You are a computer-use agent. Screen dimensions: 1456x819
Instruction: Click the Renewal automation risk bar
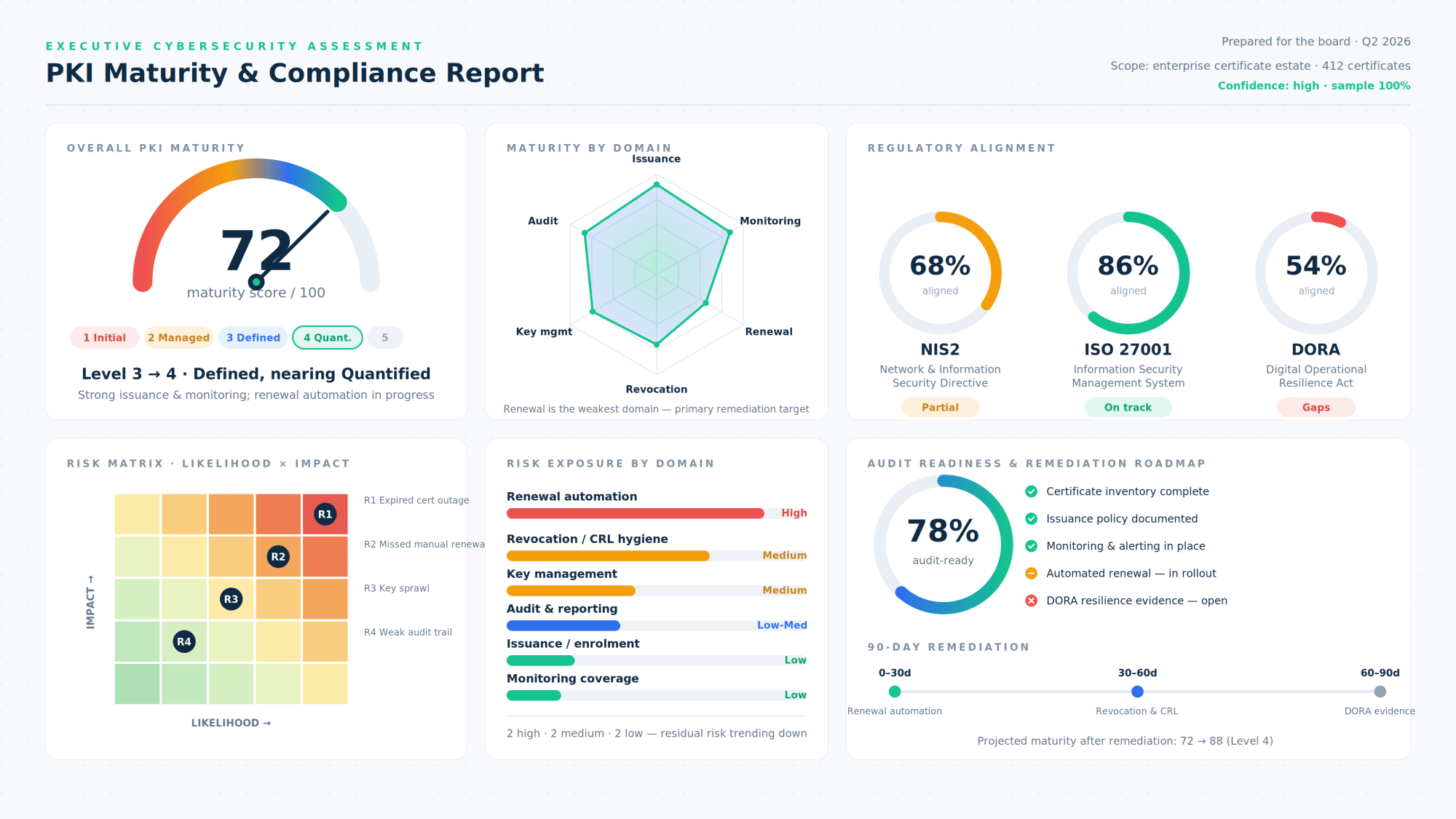(x=657, y=513)
